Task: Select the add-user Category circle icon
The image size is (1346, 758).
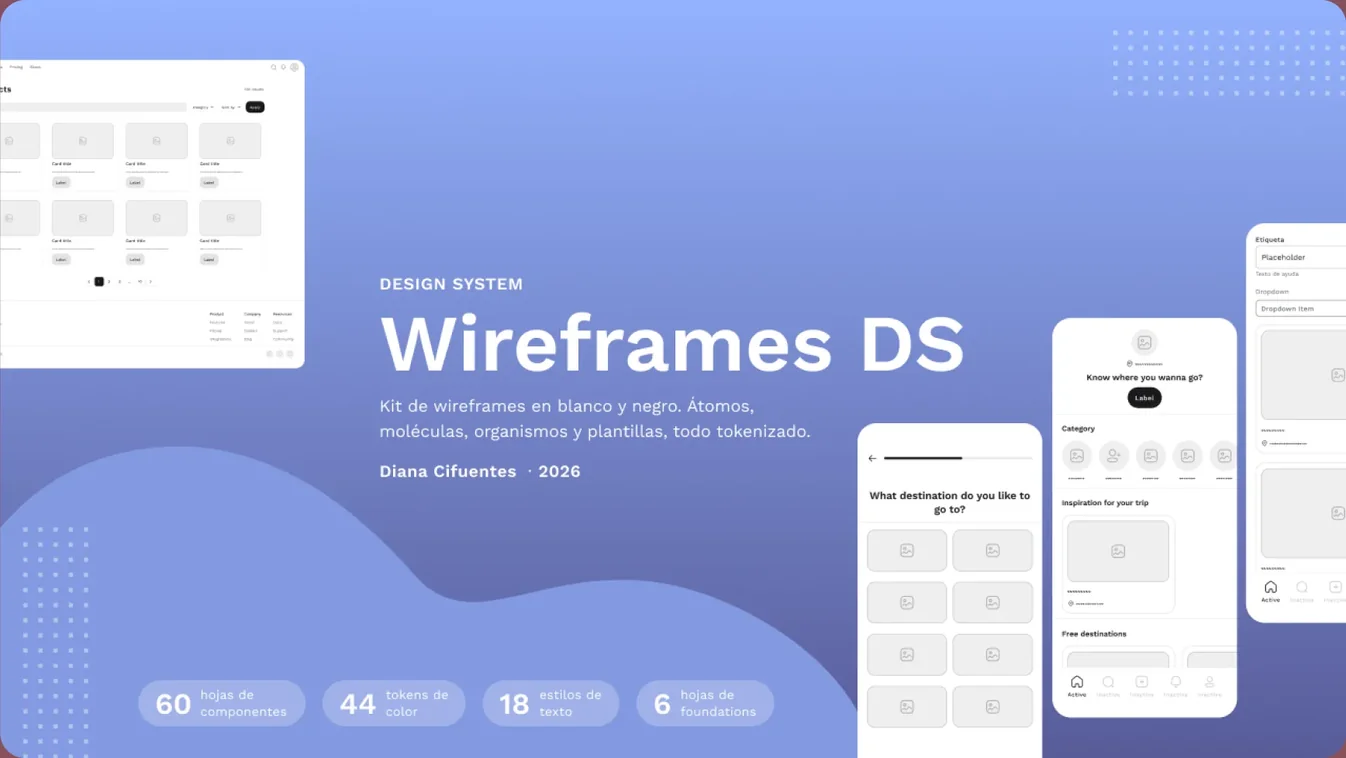Action: [1113, 456]
